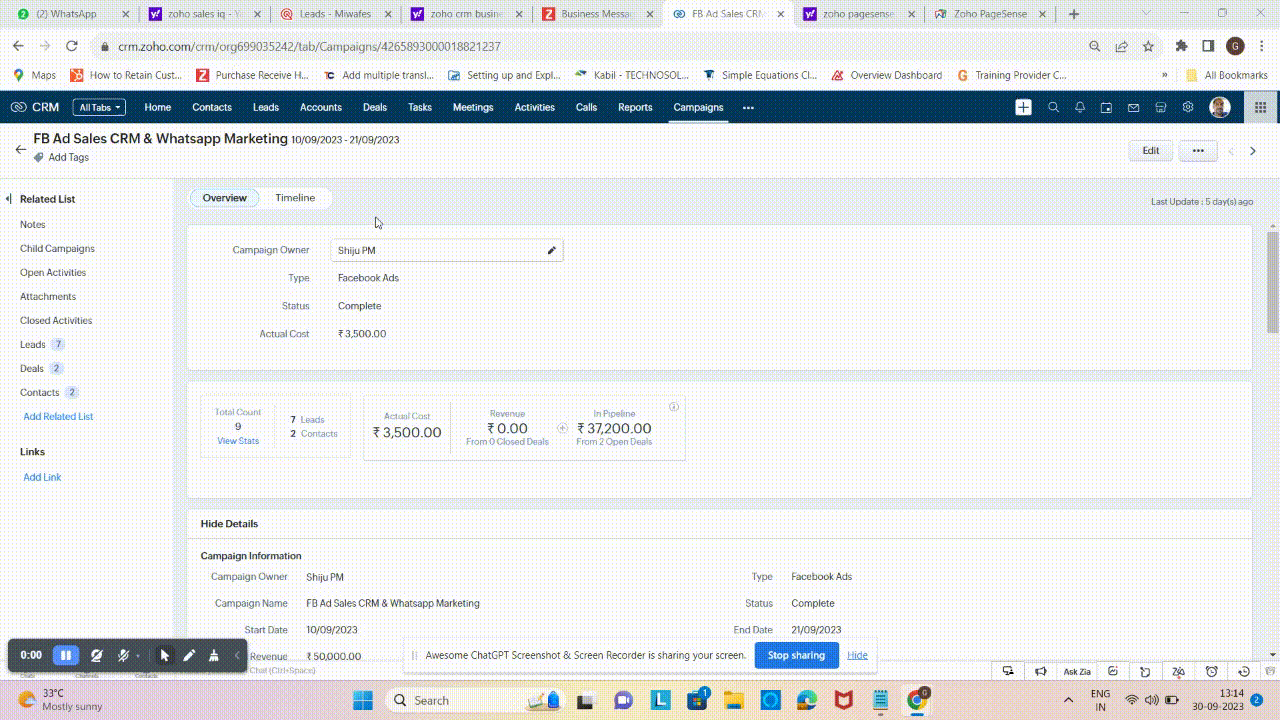This screenshot has width=1280, height=720.
Task: Open the Meetings module tab
Action: coord(473,107)
